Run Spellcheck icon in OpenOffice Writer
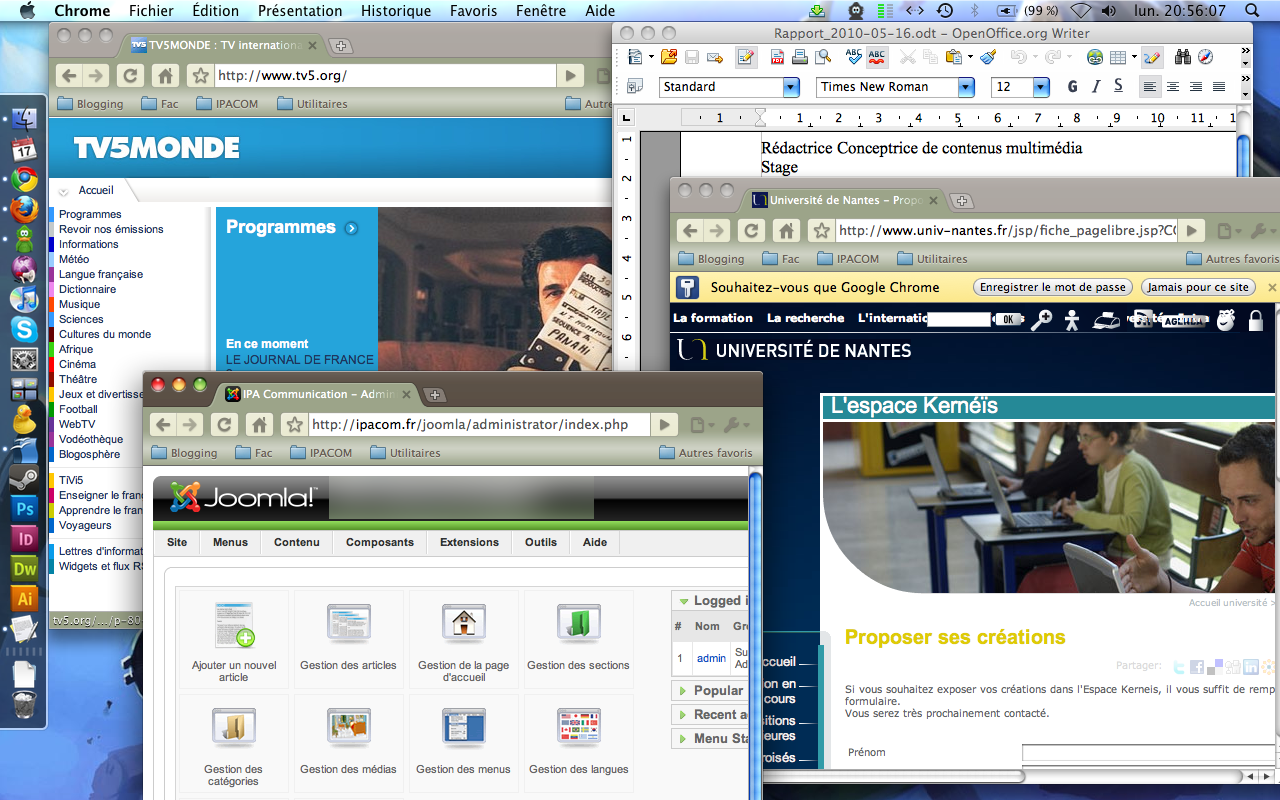This screenshot has width=1280, height=800. point(853,57)
